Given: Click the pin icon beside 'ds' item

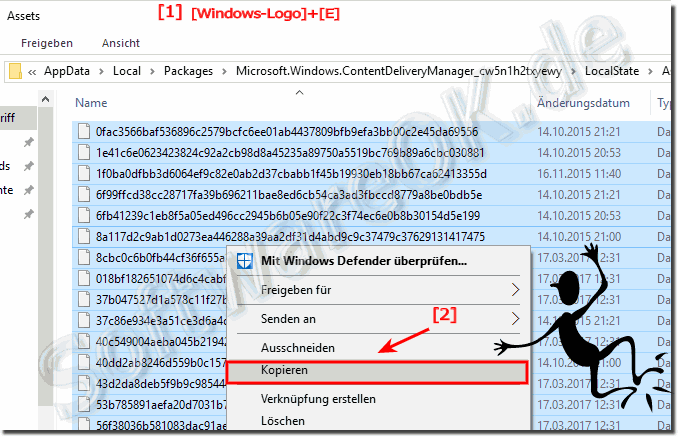Looking at the screenshot, I should (29, 166).
